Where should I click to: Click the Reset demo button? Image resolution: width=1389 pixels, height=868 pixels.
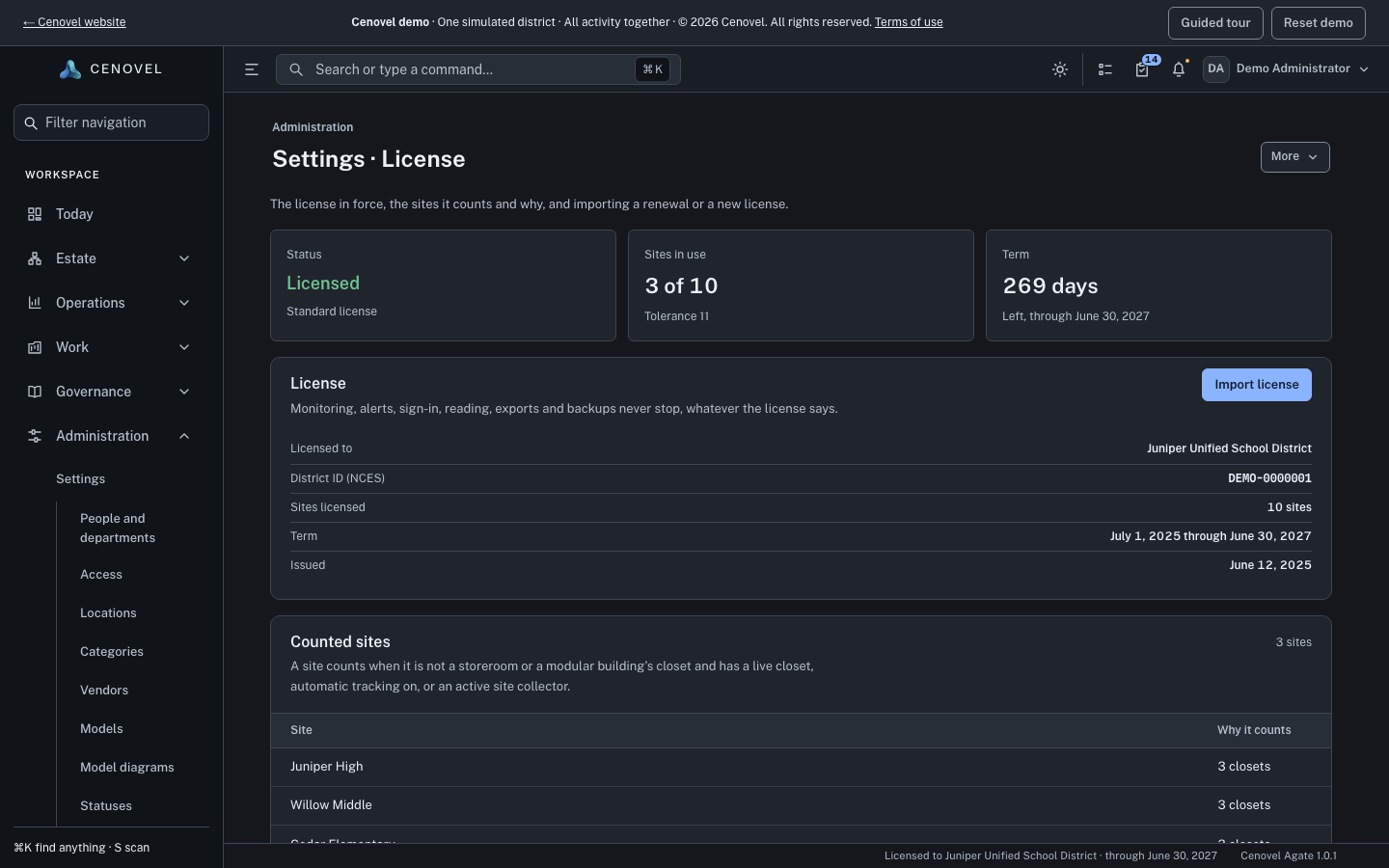coord(1318,23)
